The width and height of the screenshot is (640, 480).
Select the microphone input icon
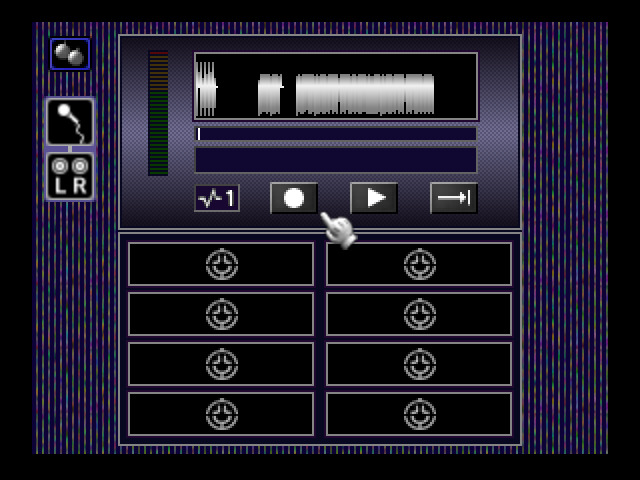[x=70, y=122]
